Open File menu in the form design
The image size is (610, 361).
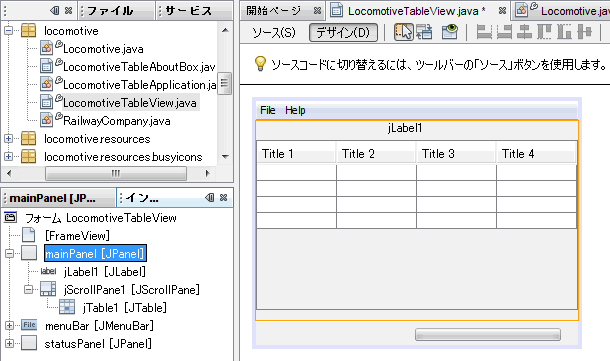[268, 110]
